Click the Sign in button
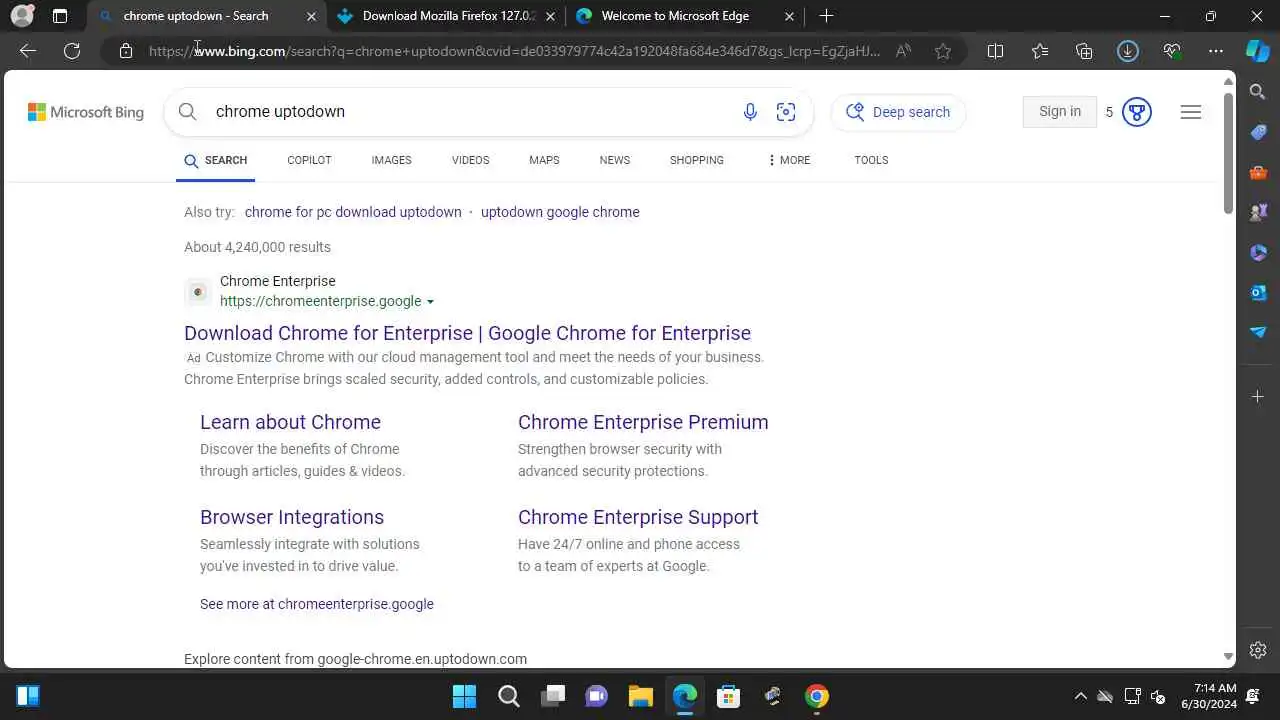The width and height of the screenshot is (1280, 720). [1060, 112]
